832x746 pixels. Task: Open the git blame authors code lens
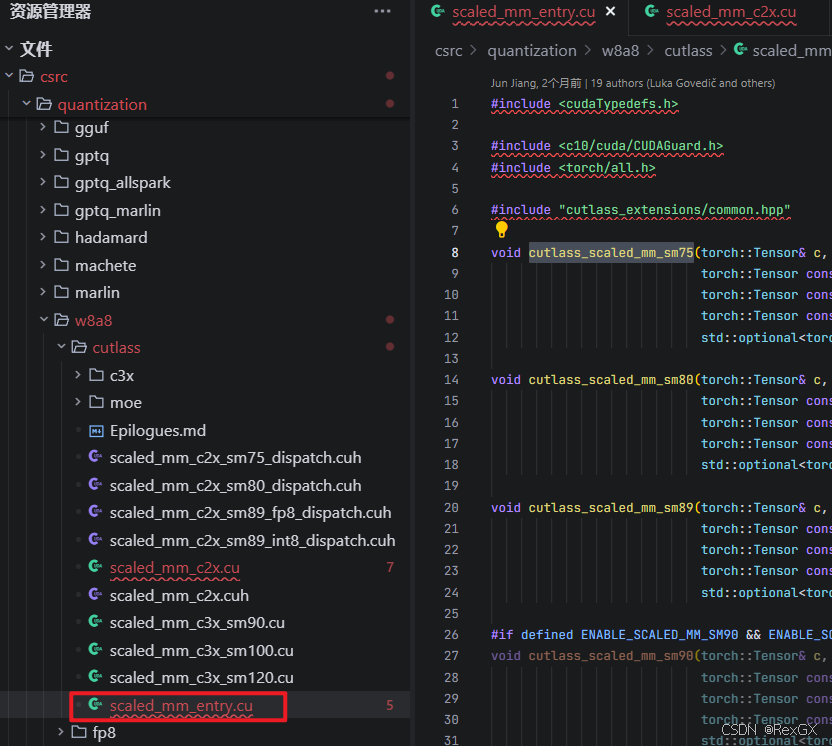(632, 83)
